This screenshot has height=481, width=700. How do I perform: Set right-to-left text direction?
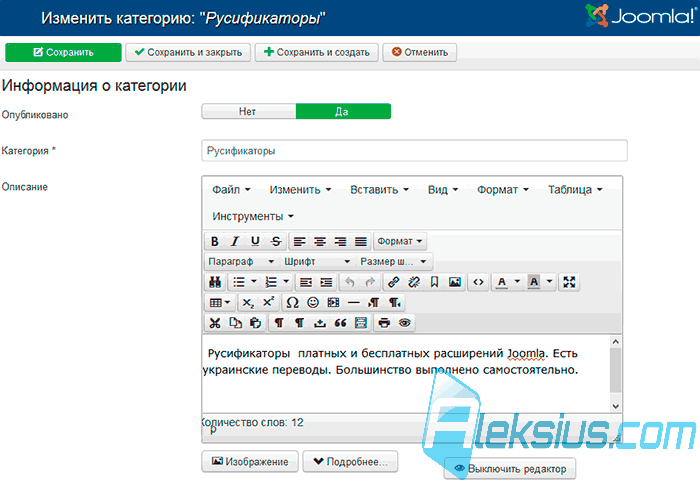(395, 303)
